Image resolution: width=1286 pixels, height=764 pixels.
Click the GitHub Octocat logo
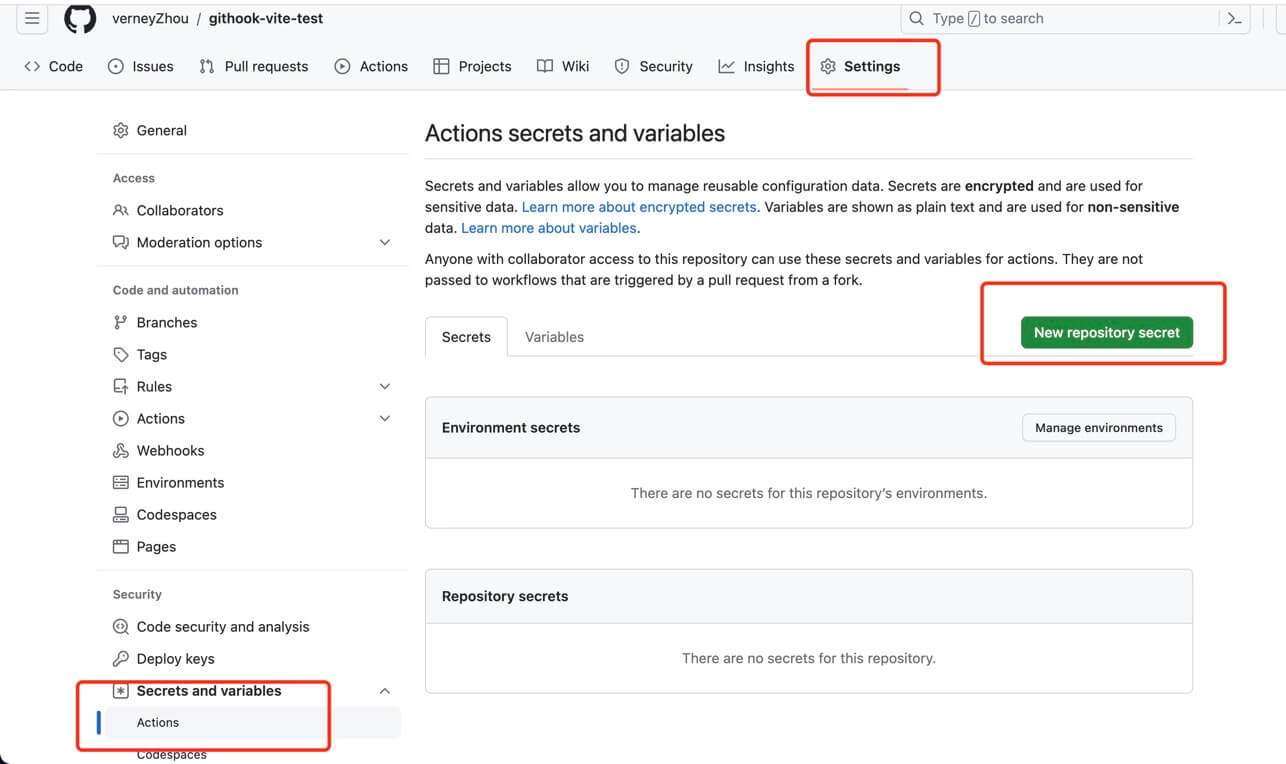(80, 18)
